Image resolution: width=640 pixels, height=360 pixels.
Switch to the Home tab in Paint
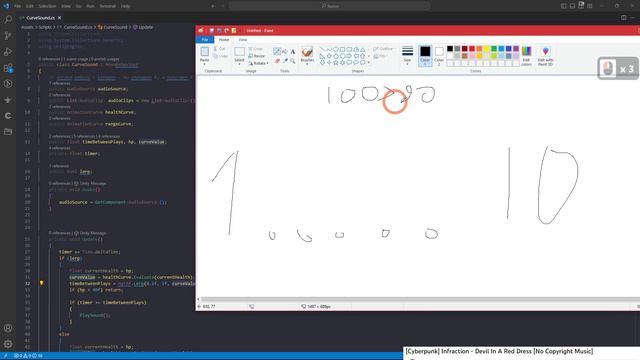(224, 40)
